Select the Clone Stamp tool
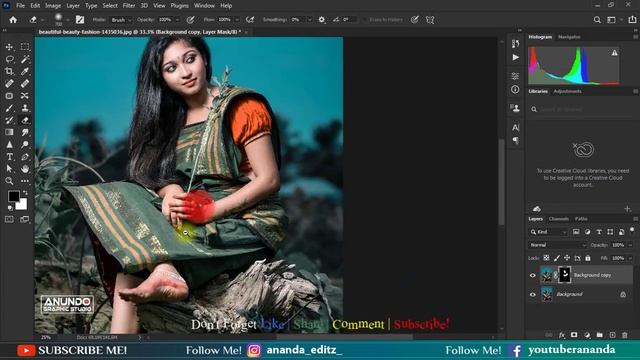This screenshot has width=640, height=360. pyautogui.click(x=25, y=108)
